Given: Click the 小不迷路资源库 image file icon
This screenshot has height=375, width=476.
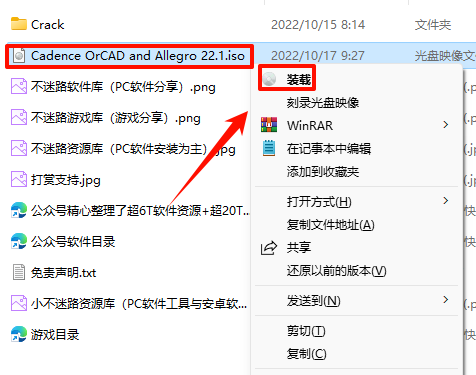Looking at the screenshot, I should click(x=19, y=303).
